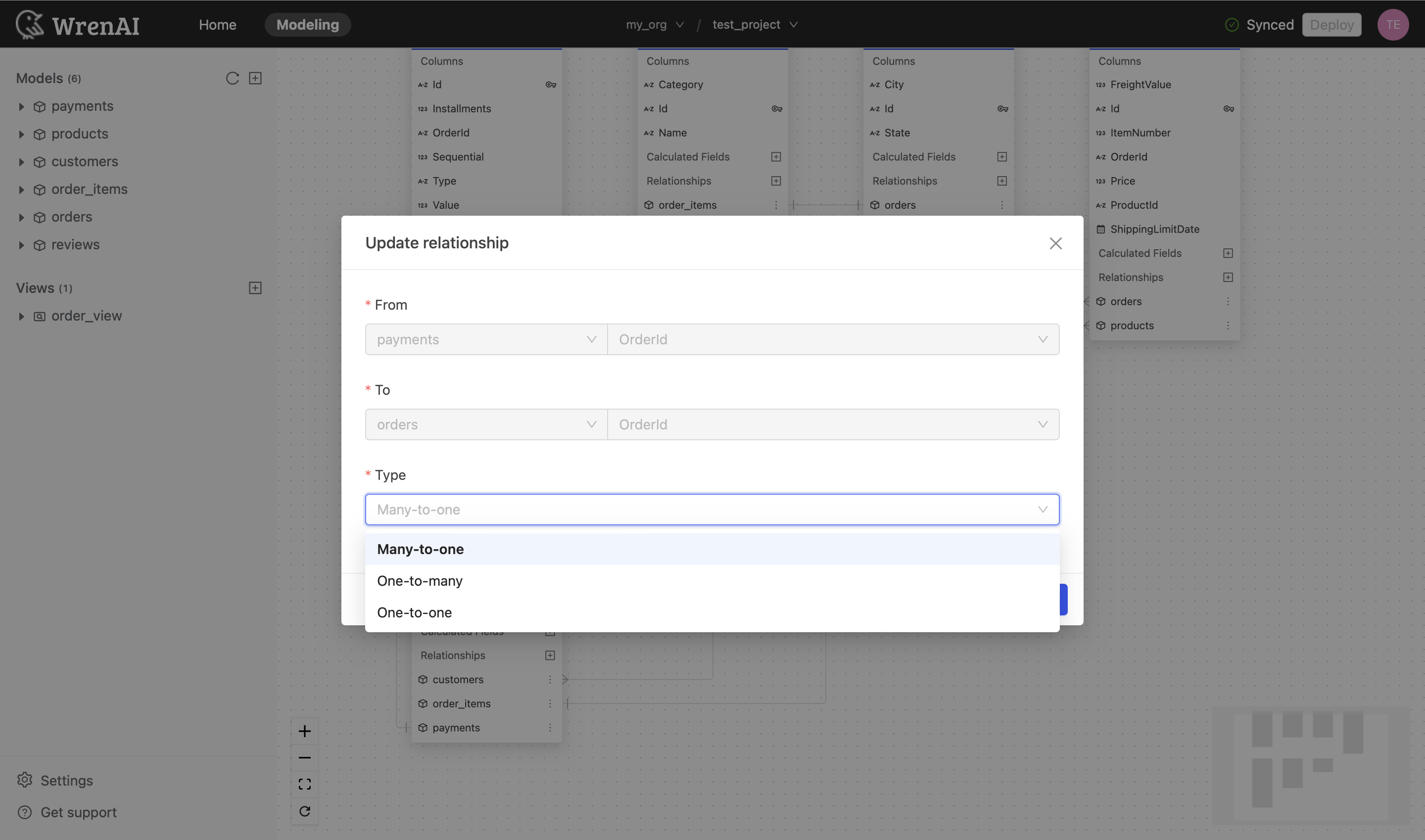Select Many-to-one relationship type
Image resolution: width=1425 pixels, height=840 pixels.
point(712,549)
